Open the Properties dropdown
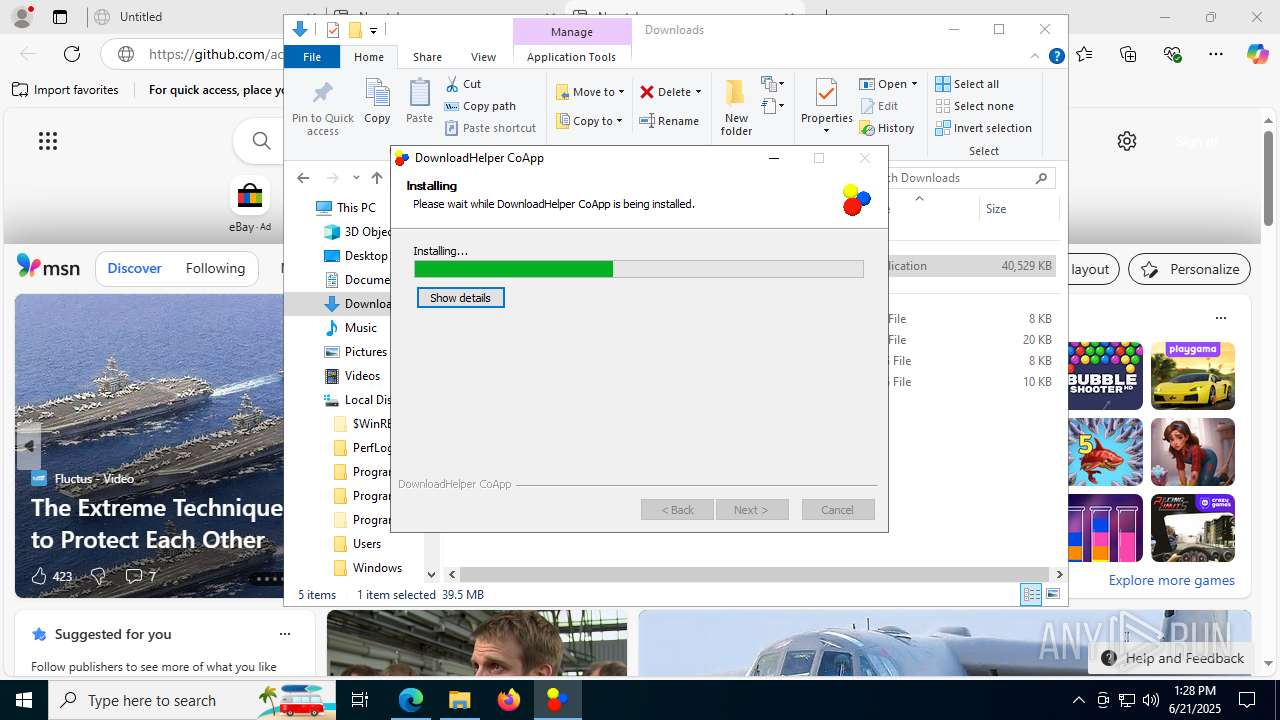This screenshot has width=1280, height=720. (826, 130)
